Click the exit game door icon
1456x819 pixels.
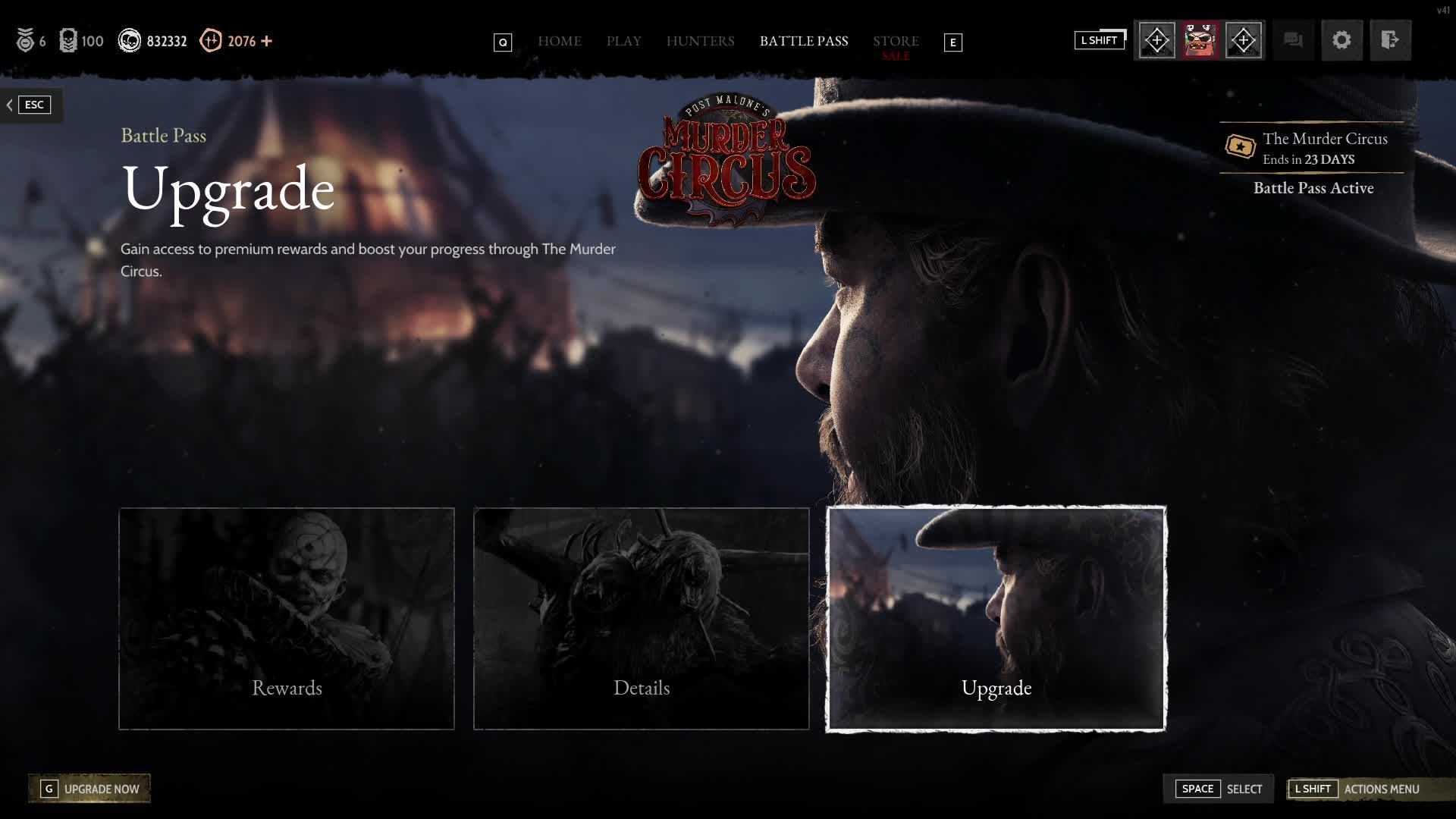click(1389, 40)
